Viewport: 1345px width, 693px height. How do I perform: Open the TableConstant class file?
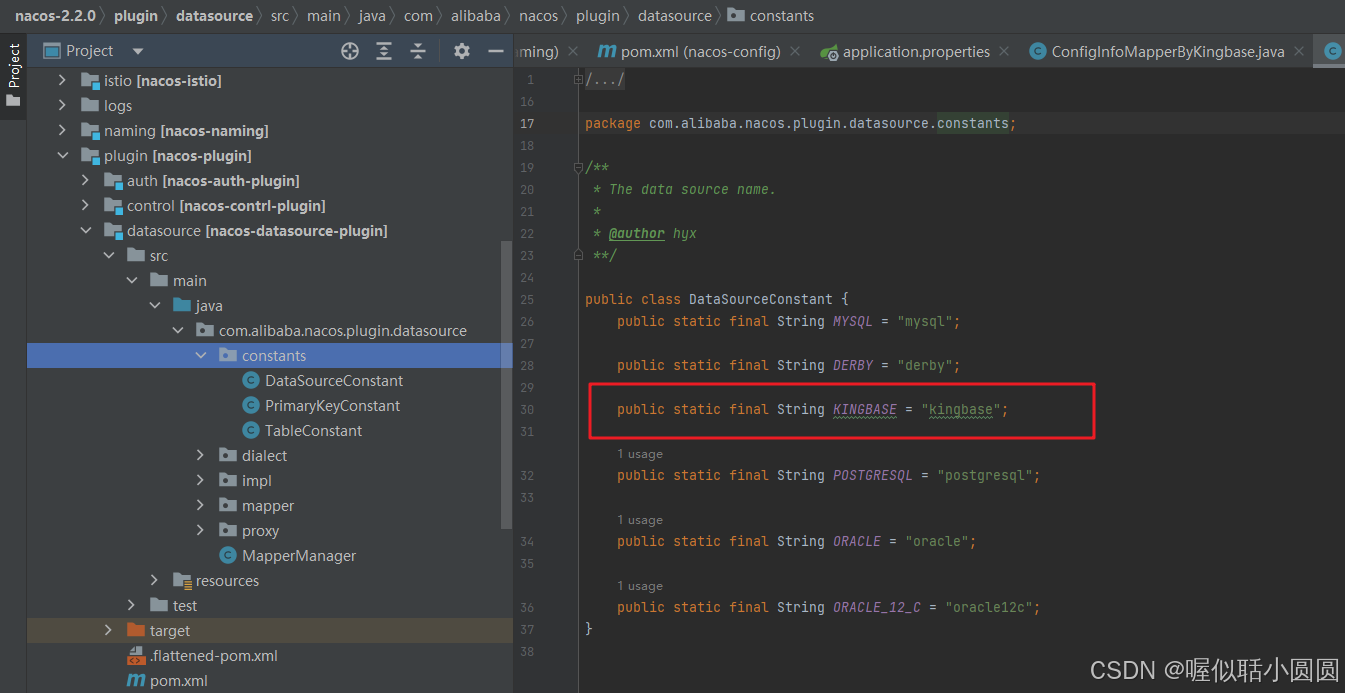[313, 430]
